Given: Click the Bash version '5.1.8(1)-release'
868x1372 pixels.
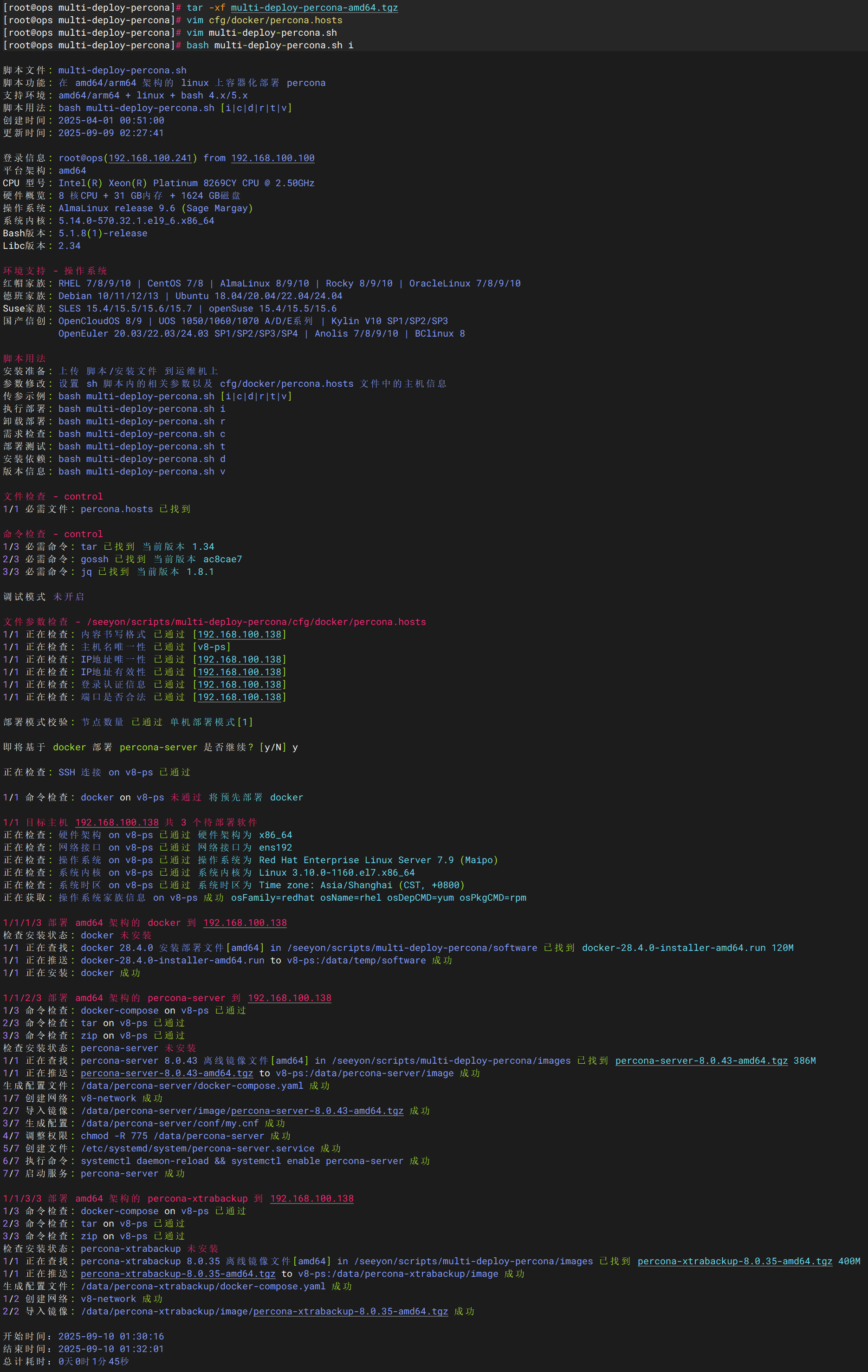Looking at the screenshot, I should coord(103,234).
